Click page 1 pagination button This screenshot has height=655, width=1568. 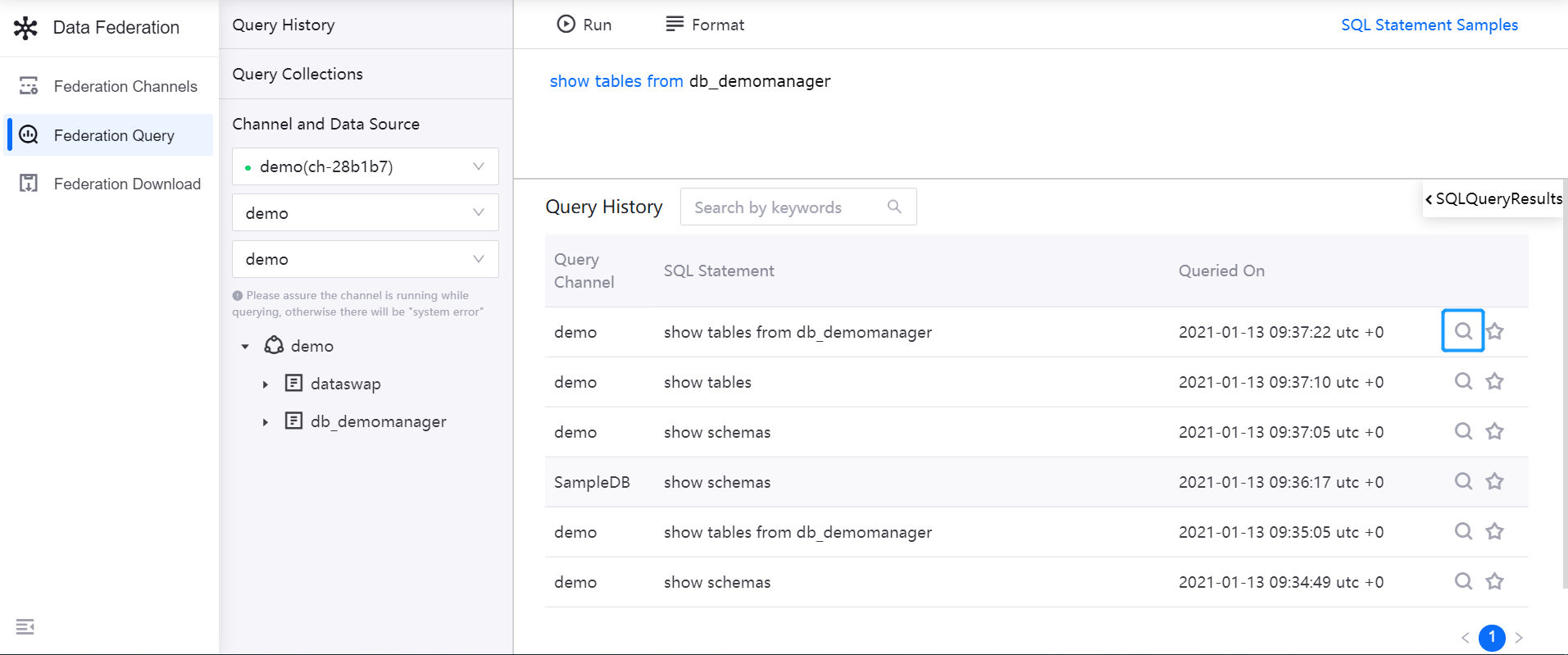1492,637
